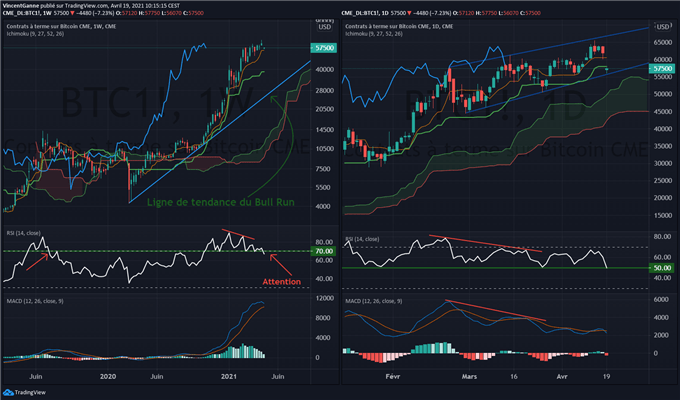The width and height of the screenshot is (680, 400).
Task: Click the 60000 price axis label
Action: (663, 59)
